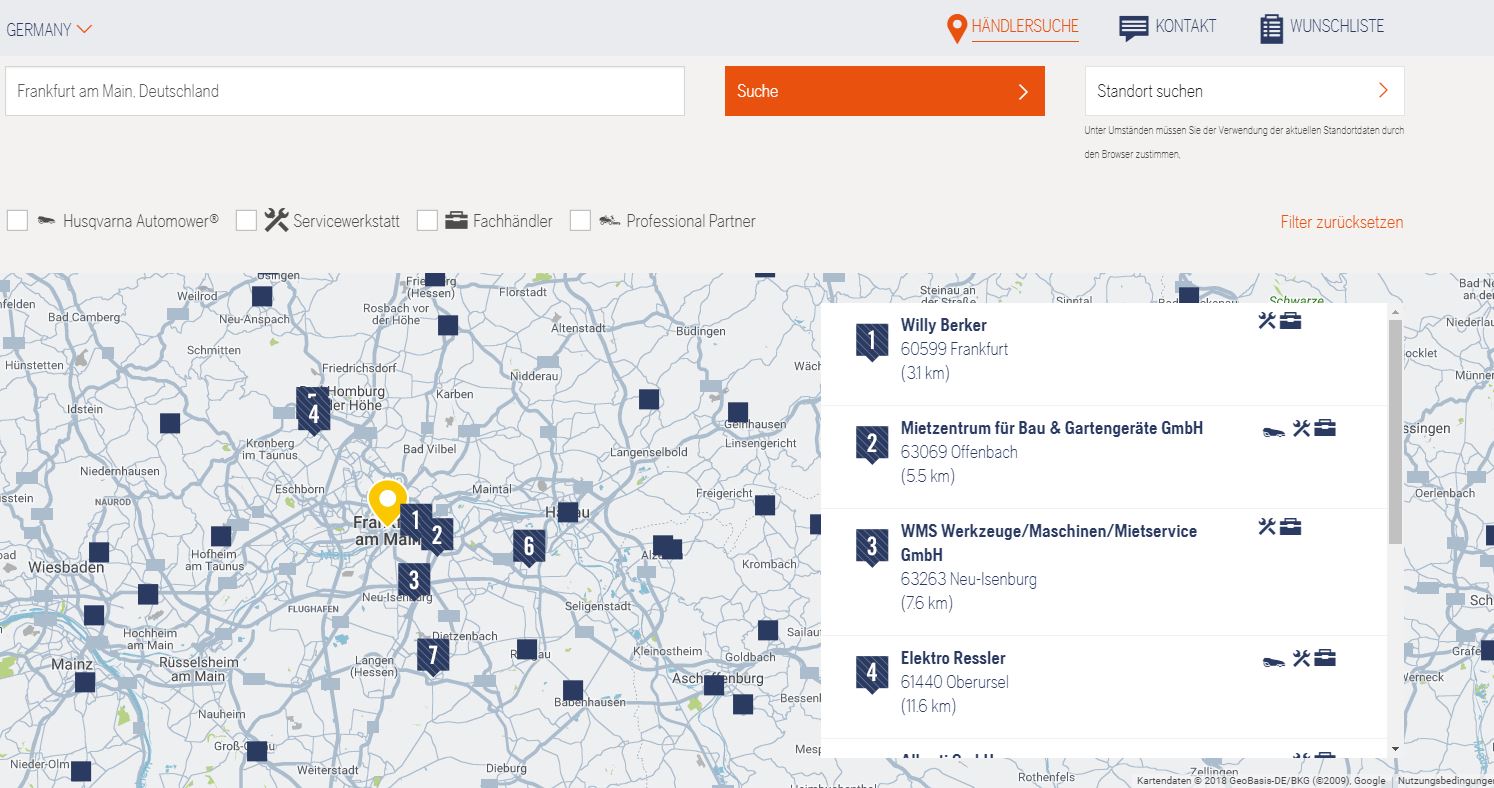Image resolution: width=1494 pixels, height=788 pixels.
Task: Click the arrow in Standort suchen
Action: (1383, 91)
